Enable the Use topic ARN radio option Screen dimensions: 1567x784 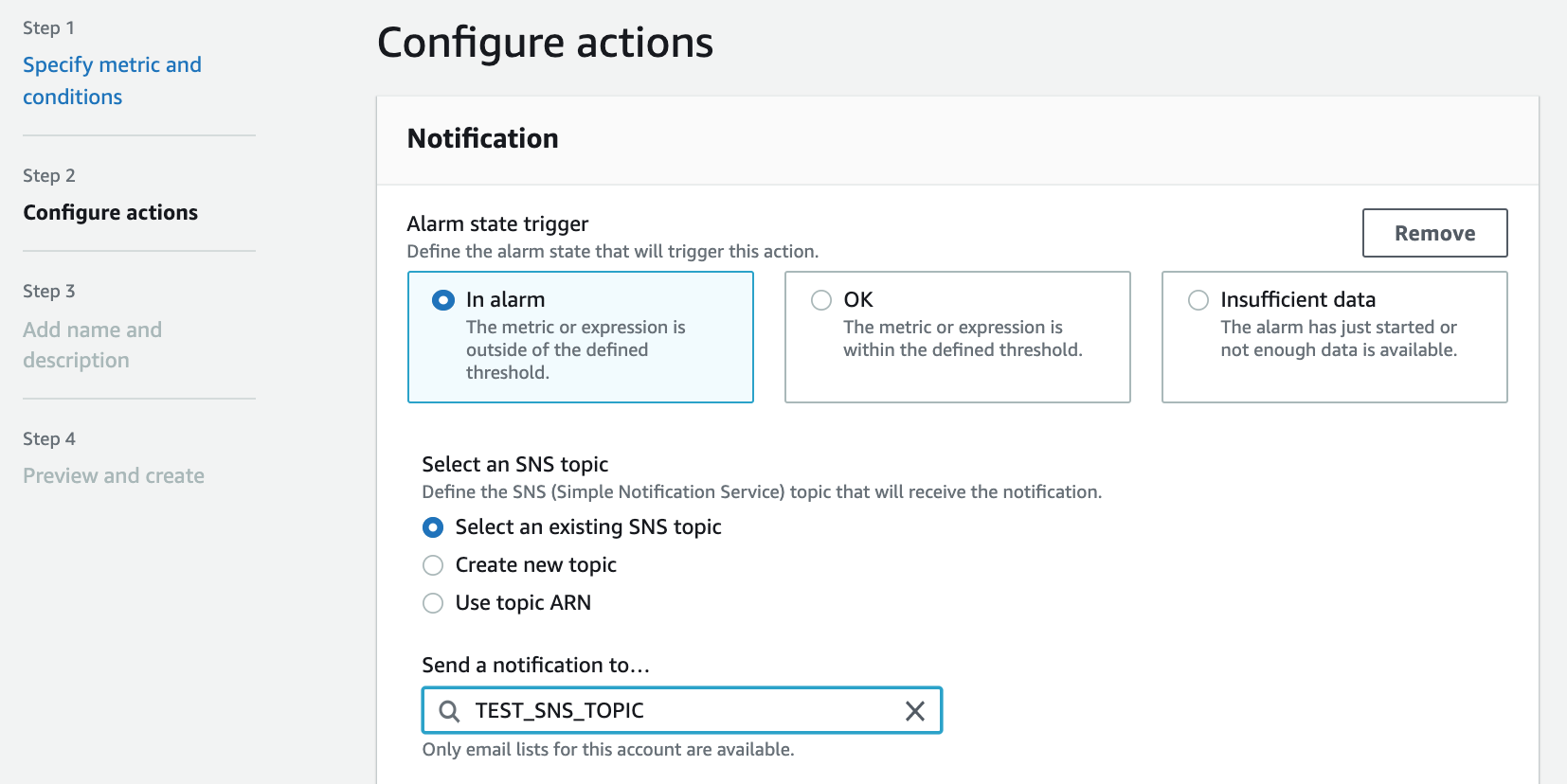433,603
